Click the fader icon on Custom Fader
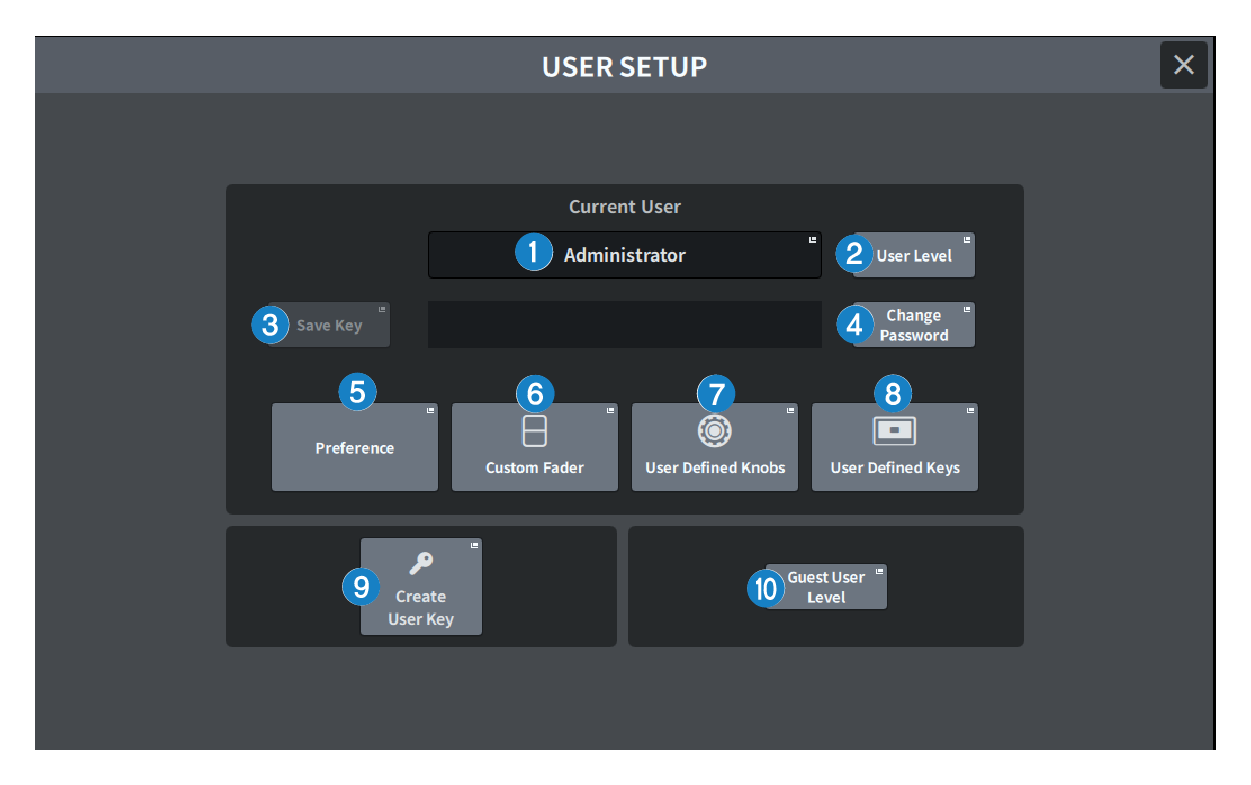 point(535,431)
